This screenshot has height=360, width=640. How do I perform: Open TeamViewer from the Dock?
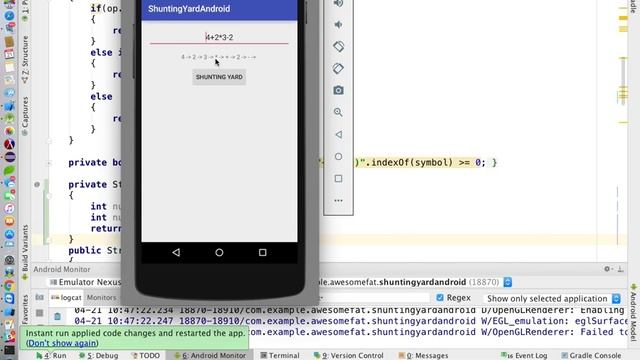(x=9, y=298)
